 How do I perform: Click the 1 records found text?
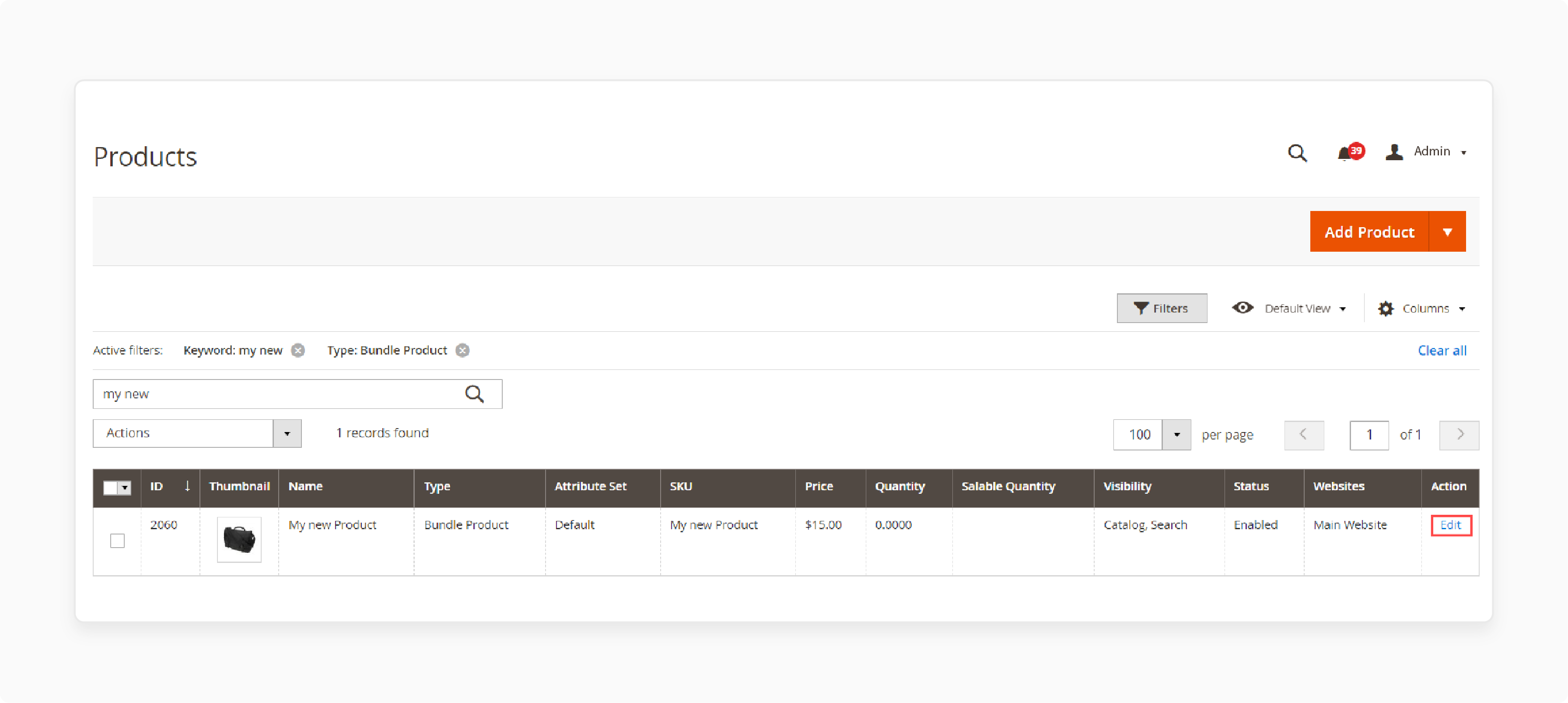(x=382, y=433)
